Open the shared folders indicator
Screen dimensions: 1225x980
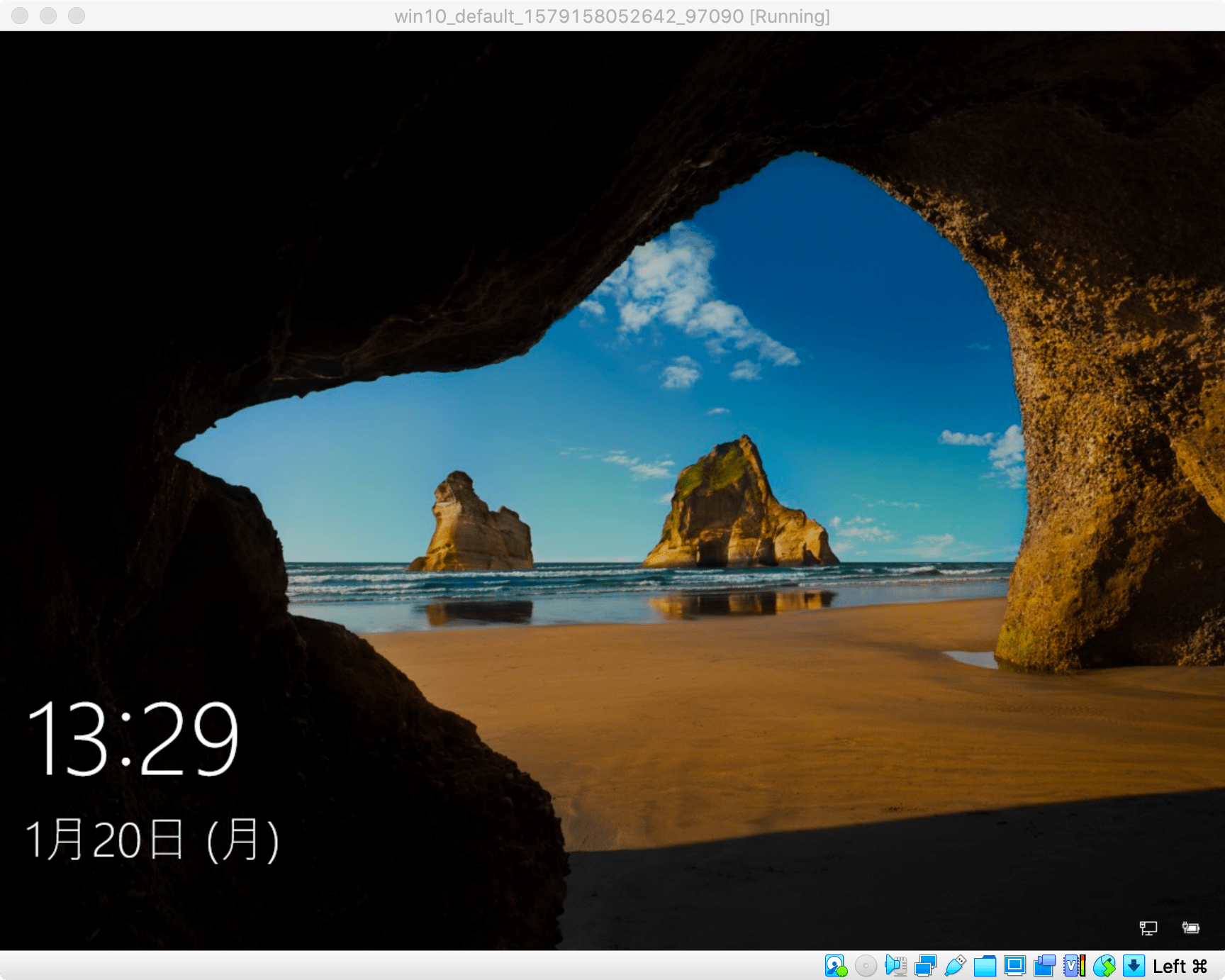point(985,966)
